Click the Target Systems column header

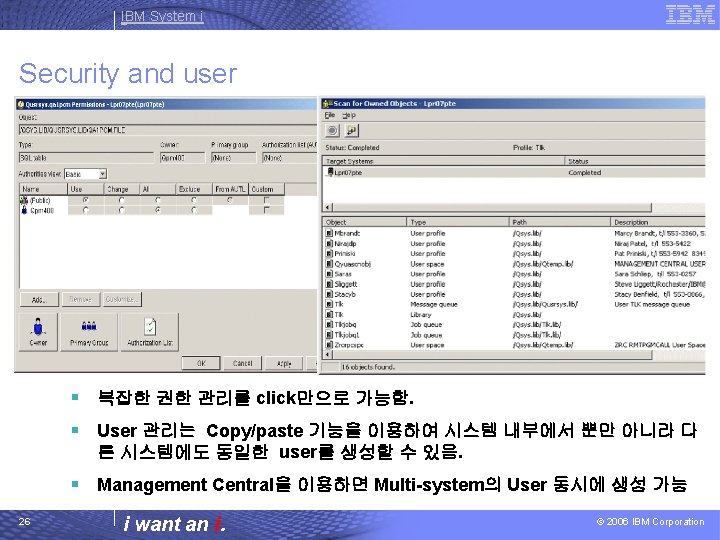tap(444, 161)
